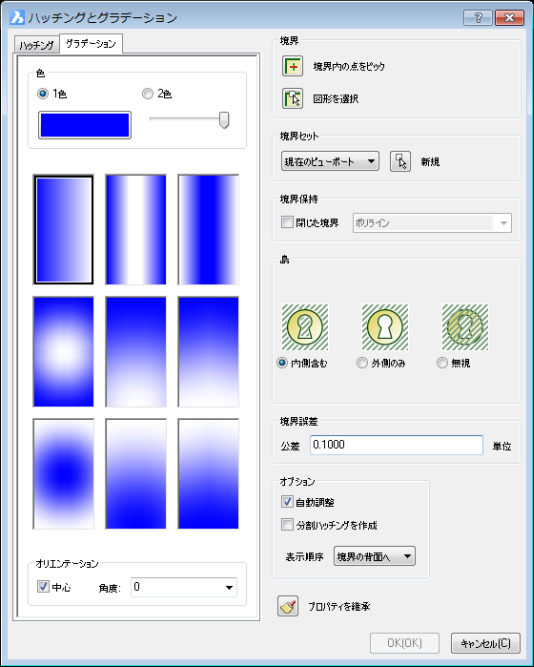This screenshot has width=534, height=667.
Task: Select the グラデーション tab
Action: [91, 43]
